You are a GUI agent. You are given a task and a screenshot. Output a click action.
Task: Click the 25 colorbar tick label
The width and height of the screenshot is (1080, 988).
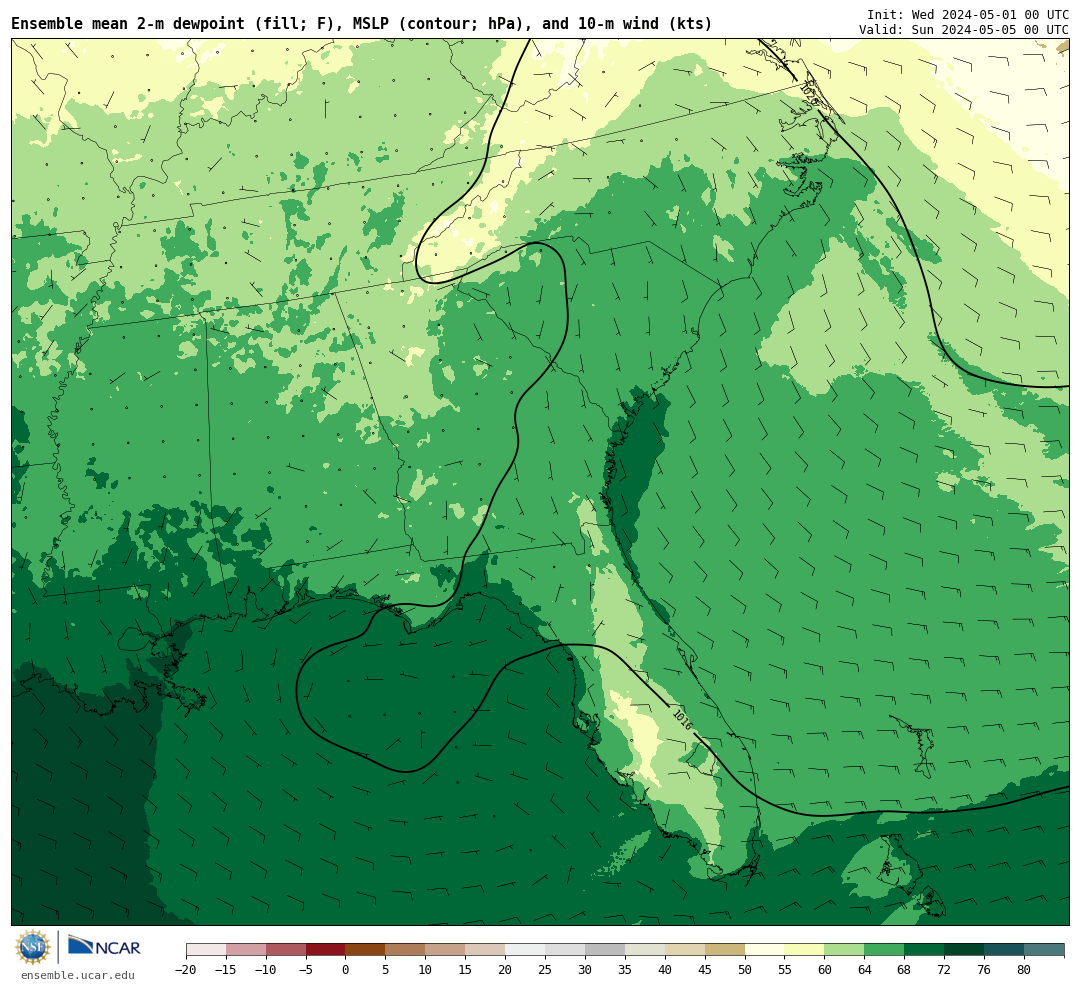click(546, 969)
